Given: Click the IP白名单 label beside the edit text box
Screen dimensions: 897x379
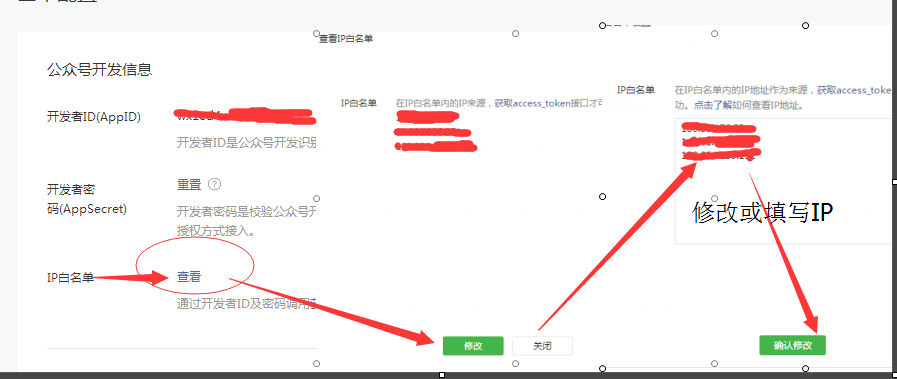Looking at the screenshot, I should pyautogui.click(x=636, y=90).
